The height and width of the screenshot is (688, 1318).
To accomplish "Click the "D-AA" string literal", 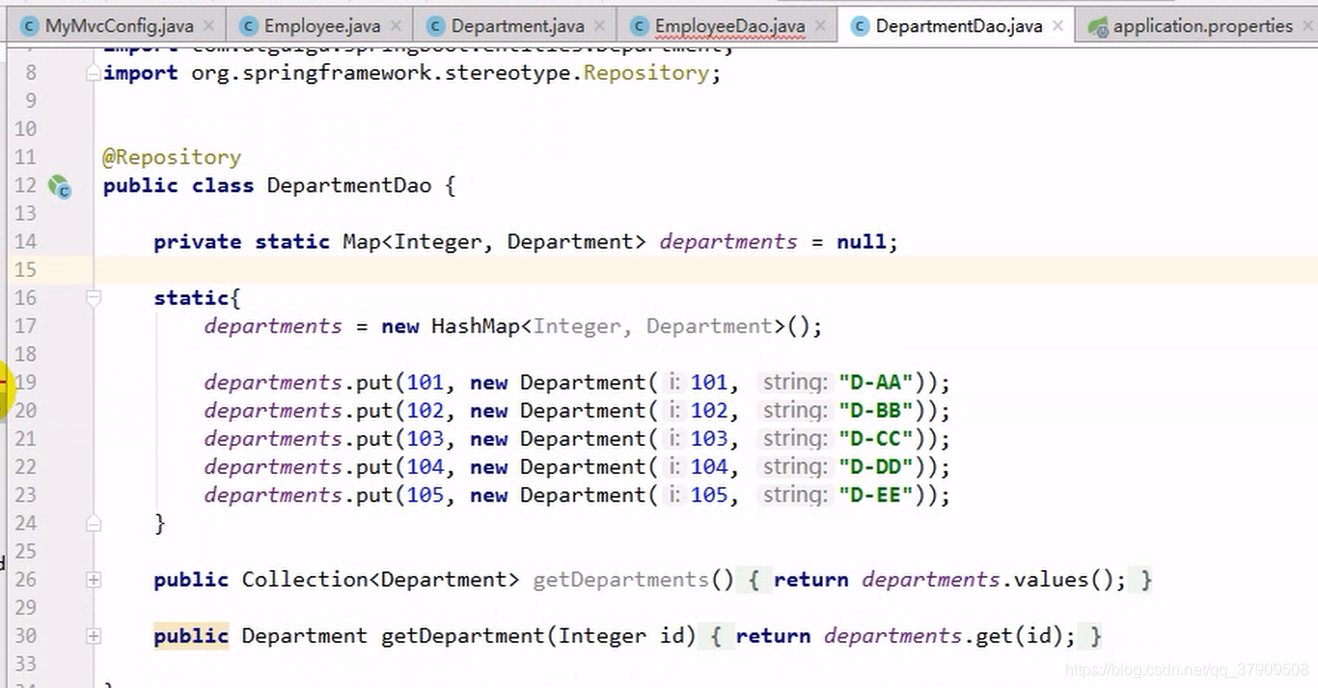I will 877,382.
